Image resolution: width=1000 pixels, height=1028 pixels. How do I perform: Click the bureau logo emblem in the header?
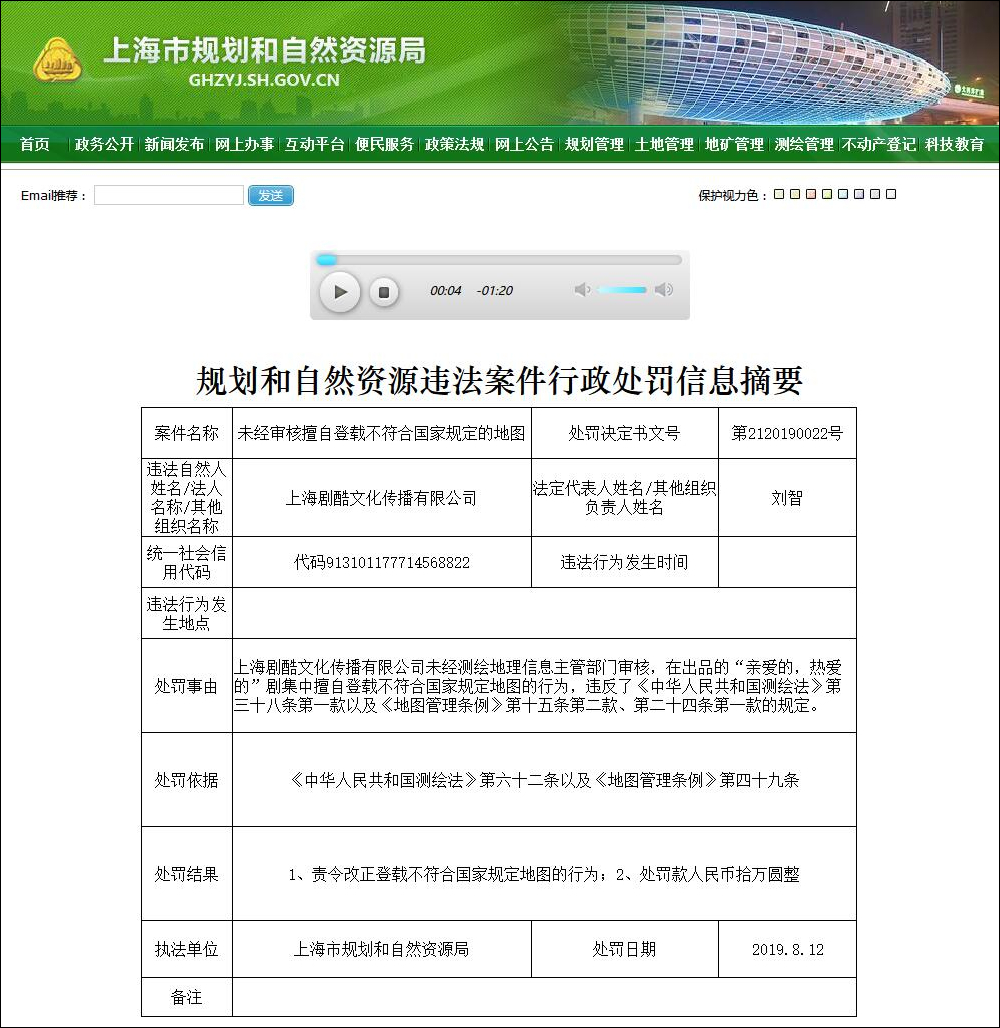point(57,60)
